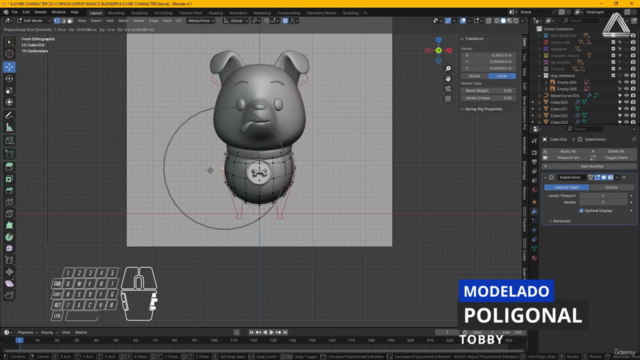This screenshot has width=640, height=360.
Task: Toggle proportional editing button in header
Action: pyautogui.click(x=285, y=20)
